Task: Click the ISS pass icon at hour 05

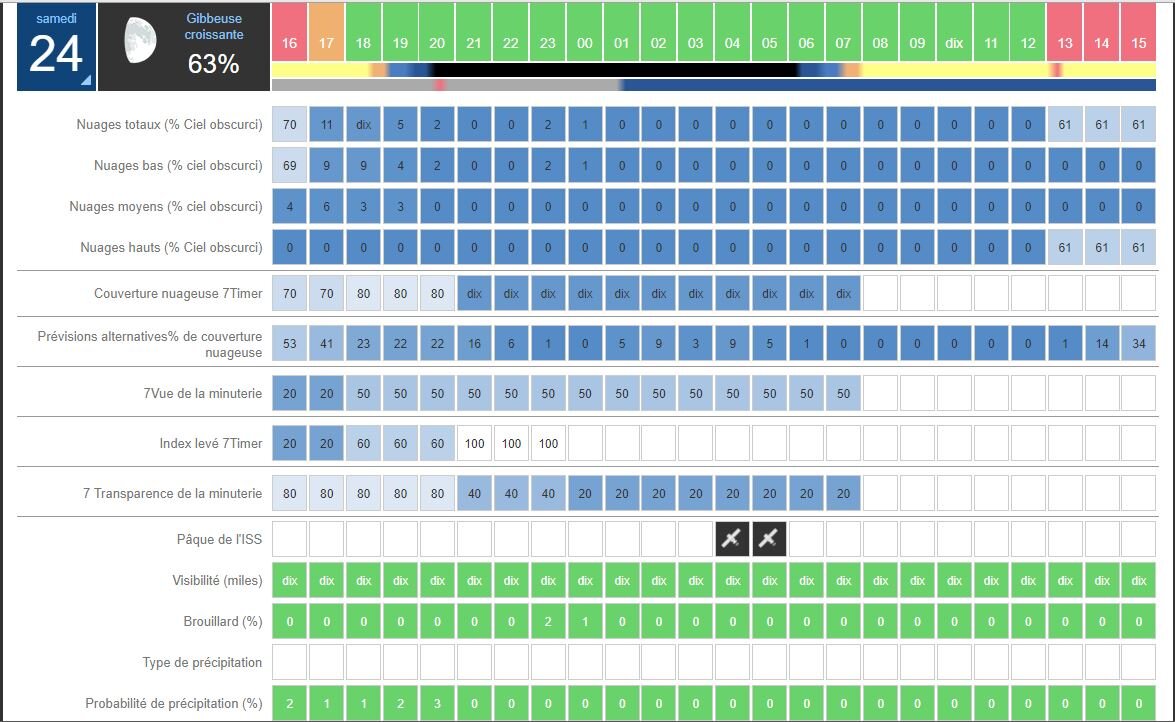Action: [770, 540]
